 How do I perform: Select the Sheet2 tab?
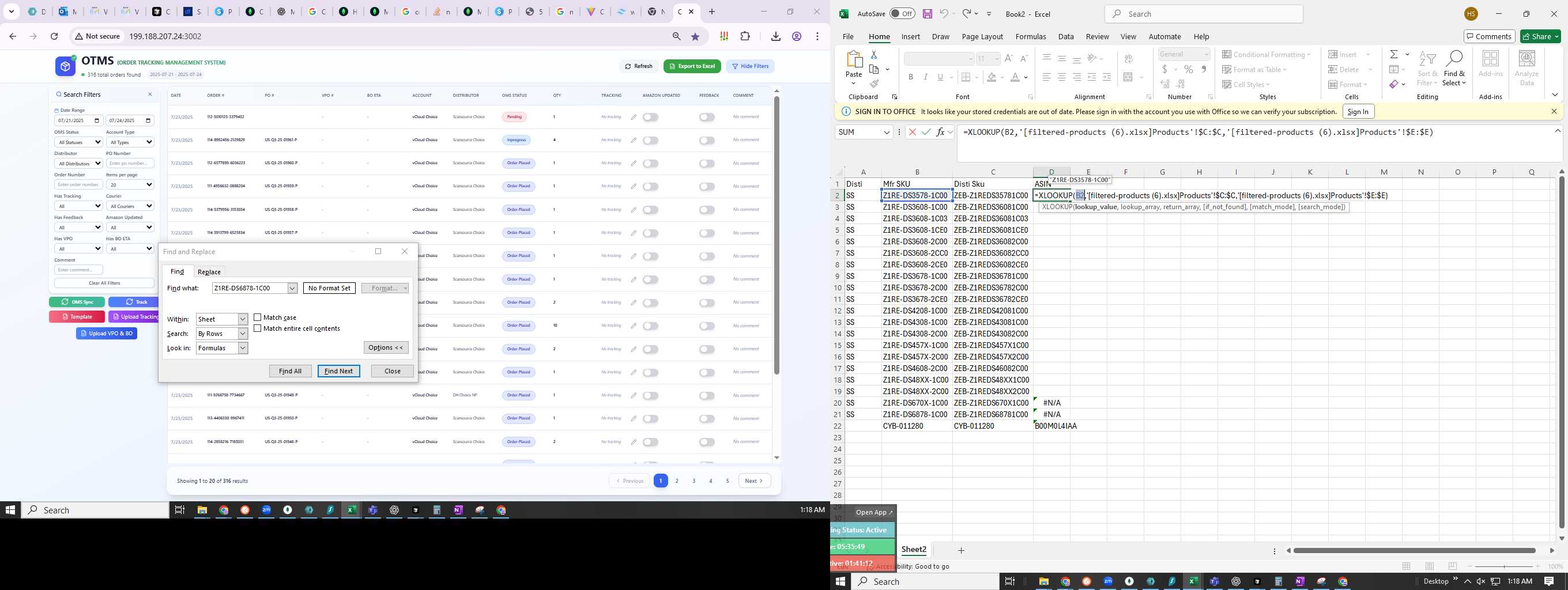click(914, 550)
